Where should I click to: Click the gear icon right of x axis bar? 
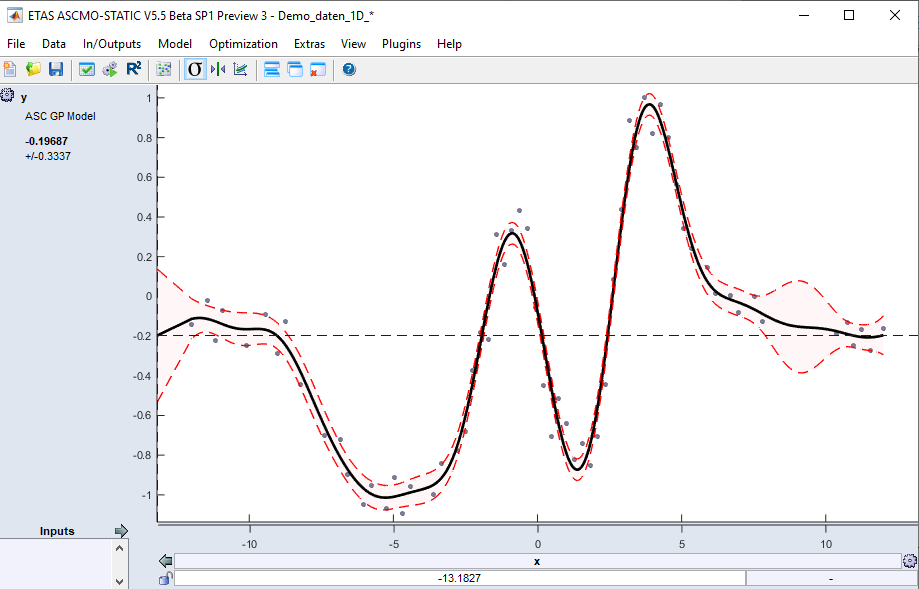[x=910, y=561]
